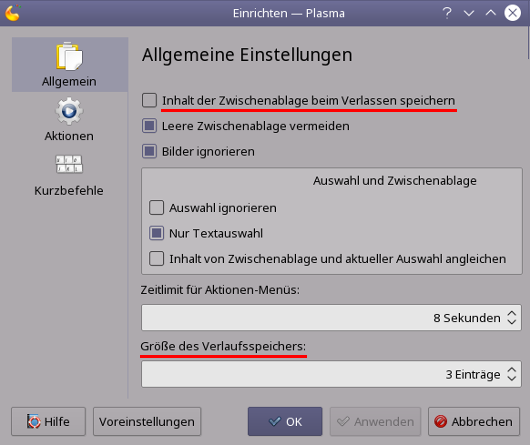This screenshot has height=445, width=530.
Task: Uncheck Leere Zwischenablage vermeiden
Action: [x=149, y=126]
